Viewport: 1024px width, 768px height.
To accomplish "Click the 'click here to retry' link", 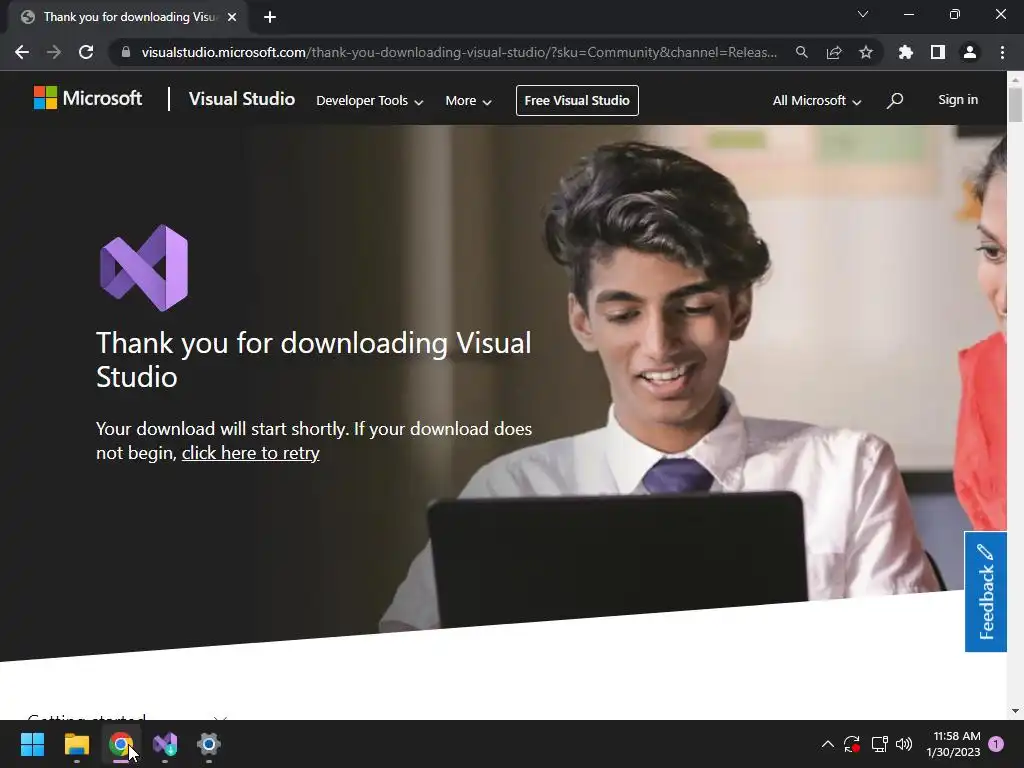I will point(251,453).
